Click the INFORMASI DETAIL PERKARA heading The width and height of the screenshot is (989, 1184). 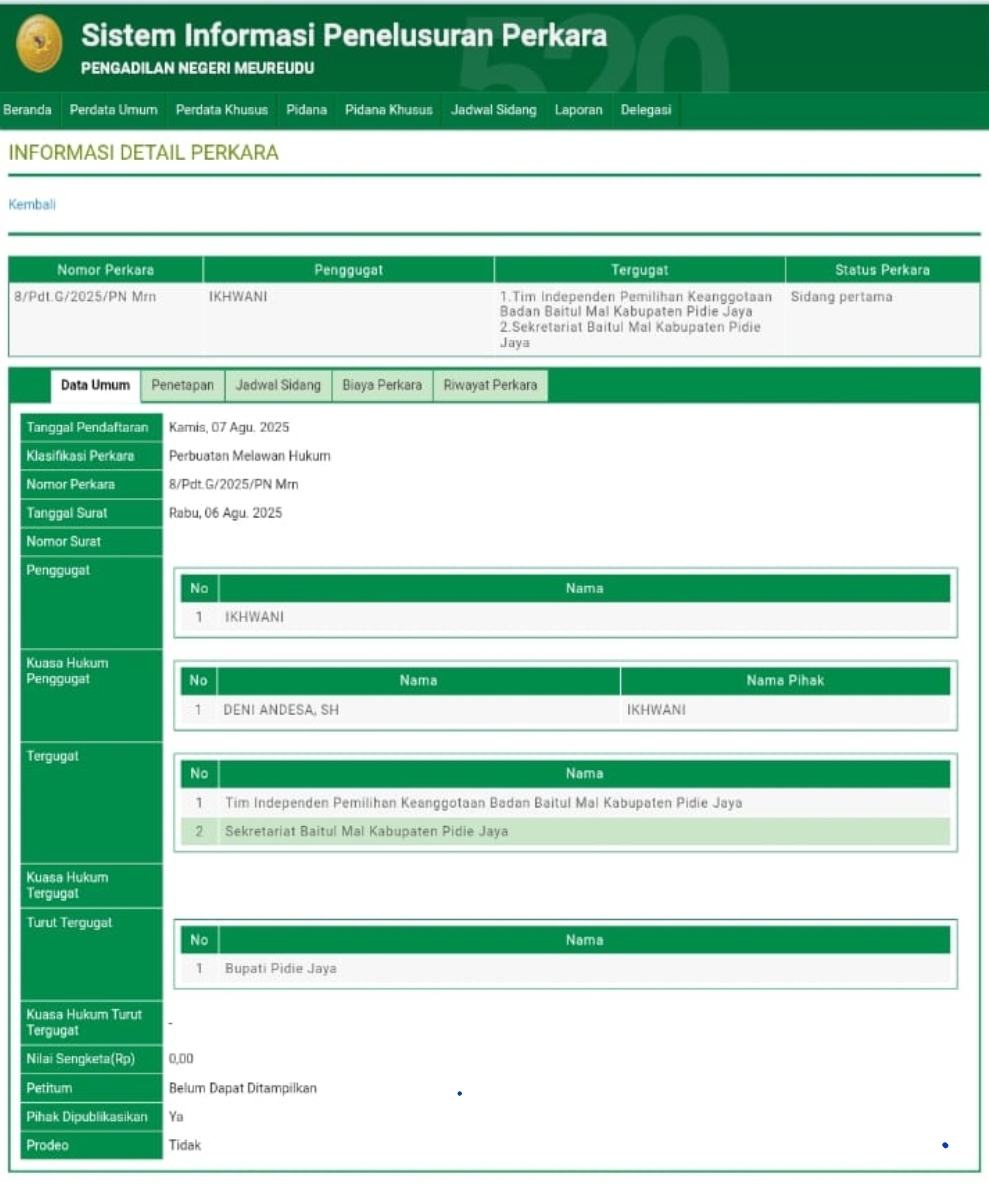click(x=143, y=153)
